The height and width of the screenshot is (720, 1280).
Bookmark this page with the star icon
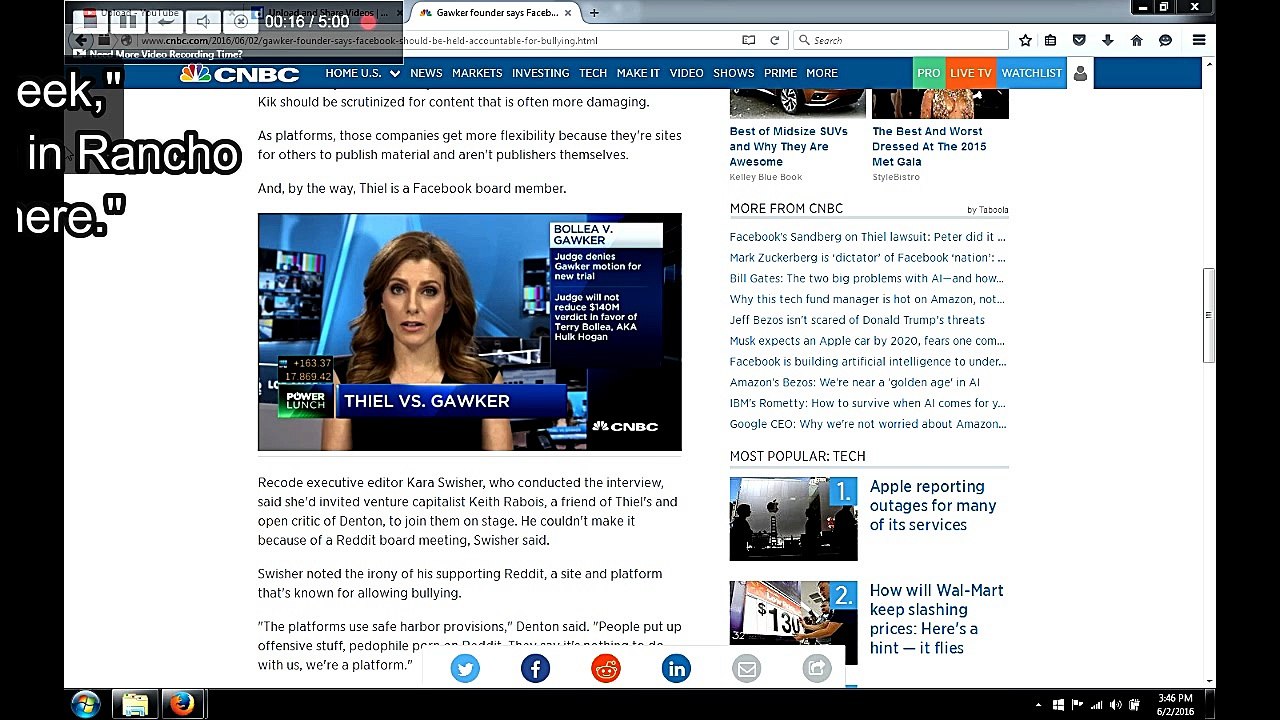(1025, 40)
